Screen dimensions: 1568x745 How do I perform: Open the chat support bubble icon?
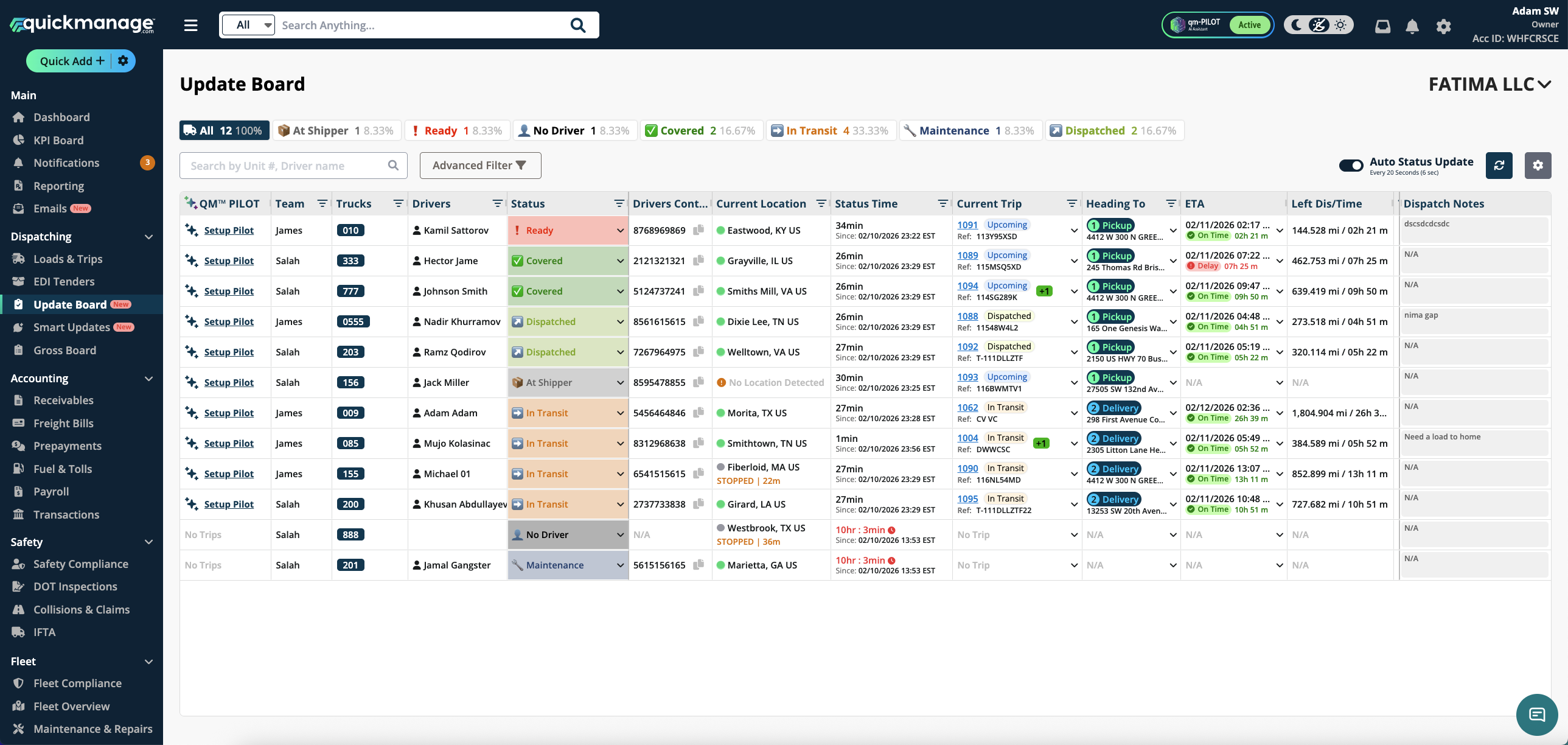1536,714
